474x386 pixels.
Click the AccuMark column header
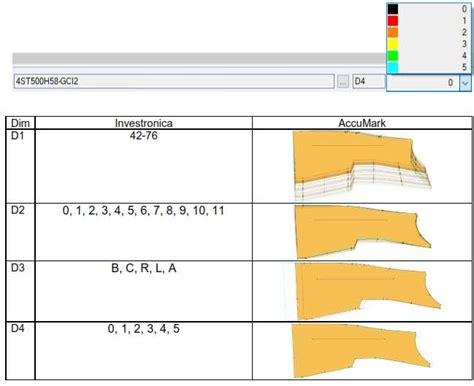click(x=362, y=123)
